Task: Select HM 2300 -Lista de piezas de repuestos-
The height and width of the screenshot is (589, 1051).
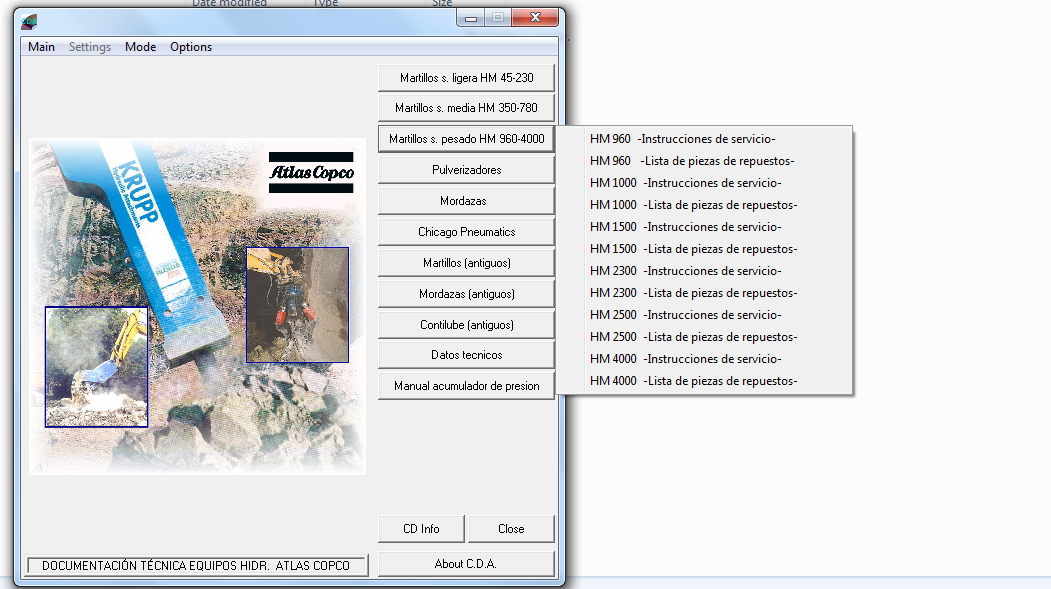Action: click(704, 293)
